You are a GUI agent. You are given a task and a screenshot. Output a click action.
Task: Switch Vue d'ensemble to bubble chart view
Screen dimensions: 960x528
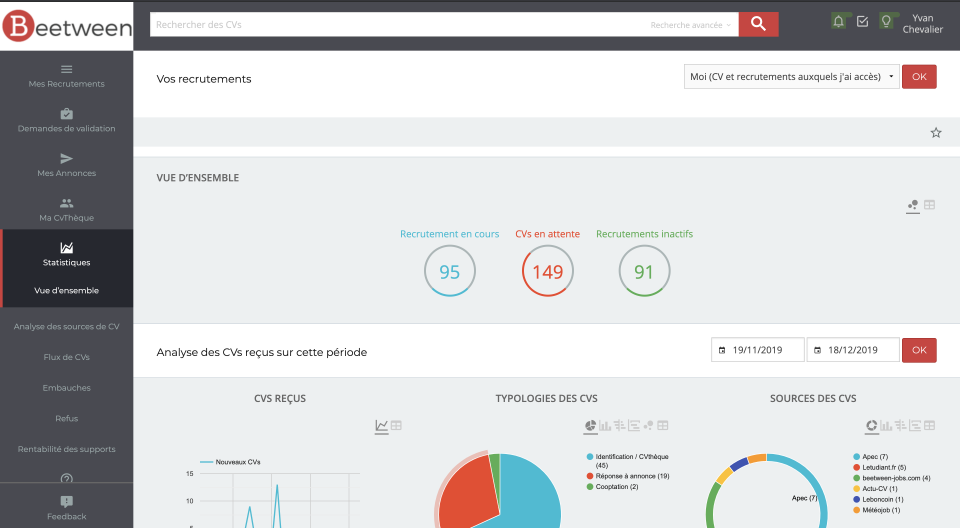[x=913, y=205]
